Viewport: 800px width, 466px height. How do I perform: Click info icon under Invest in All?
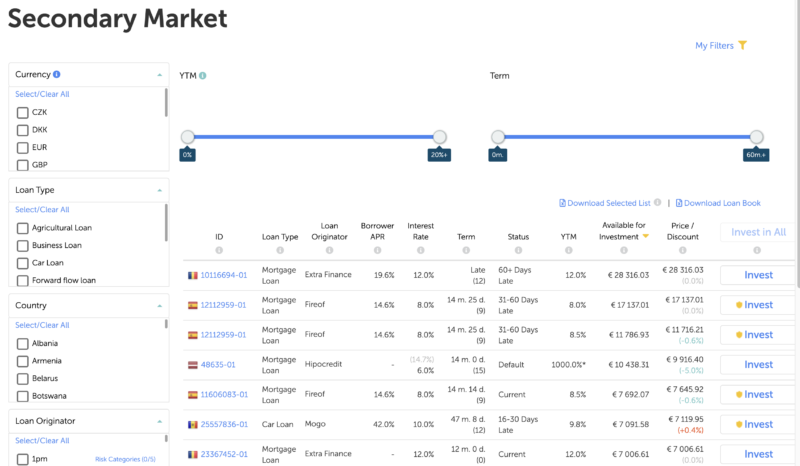pyautogui.click(x=757, y=250)
